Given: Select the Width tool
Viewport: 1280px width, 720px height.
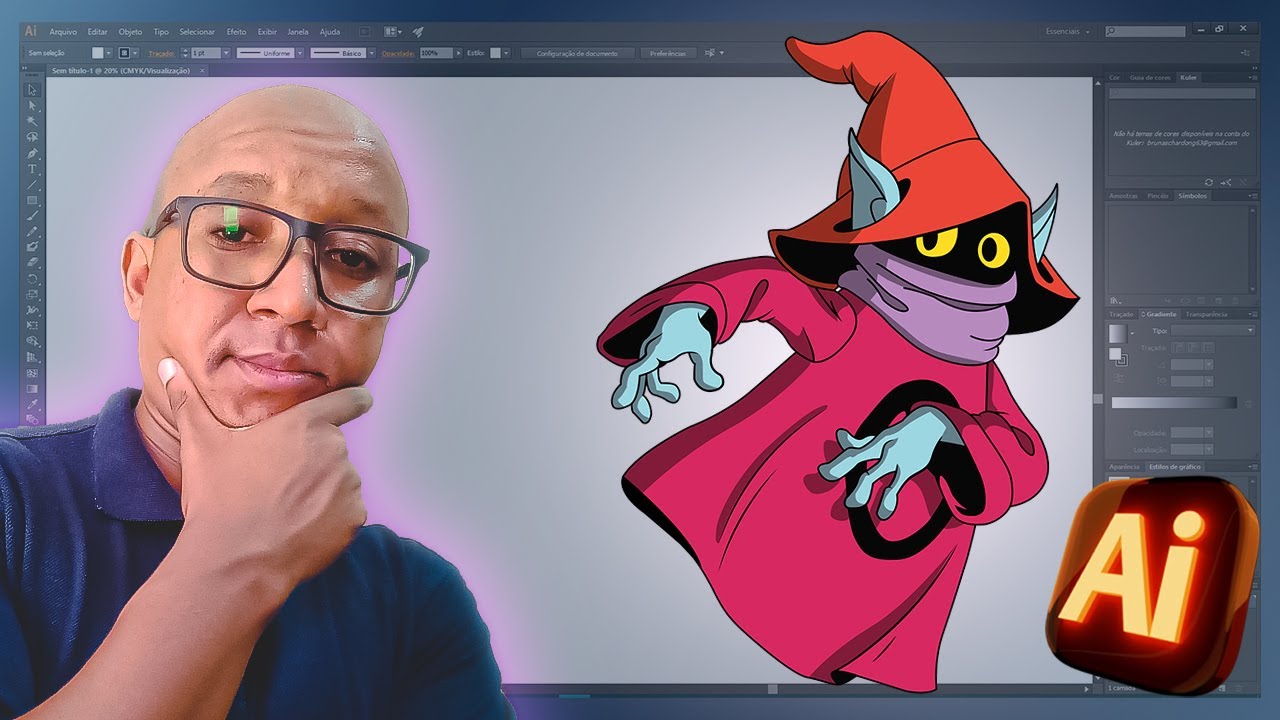Looking at the screenshot, I should pyautogui.click(x=32, y=310).
